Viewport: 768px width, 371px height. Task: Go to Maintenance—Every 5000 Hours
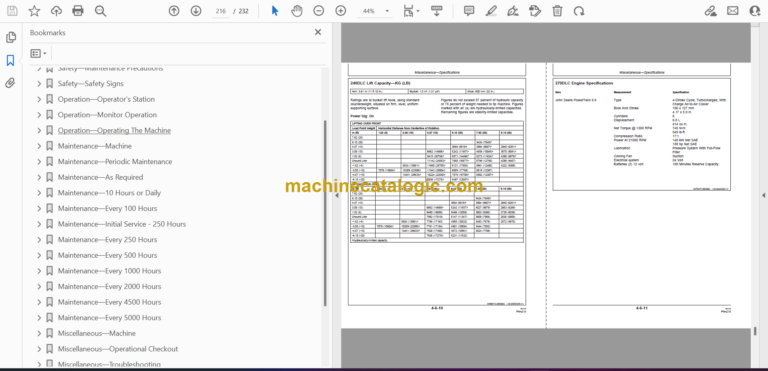pyautogui.click(x=109, y=318)
